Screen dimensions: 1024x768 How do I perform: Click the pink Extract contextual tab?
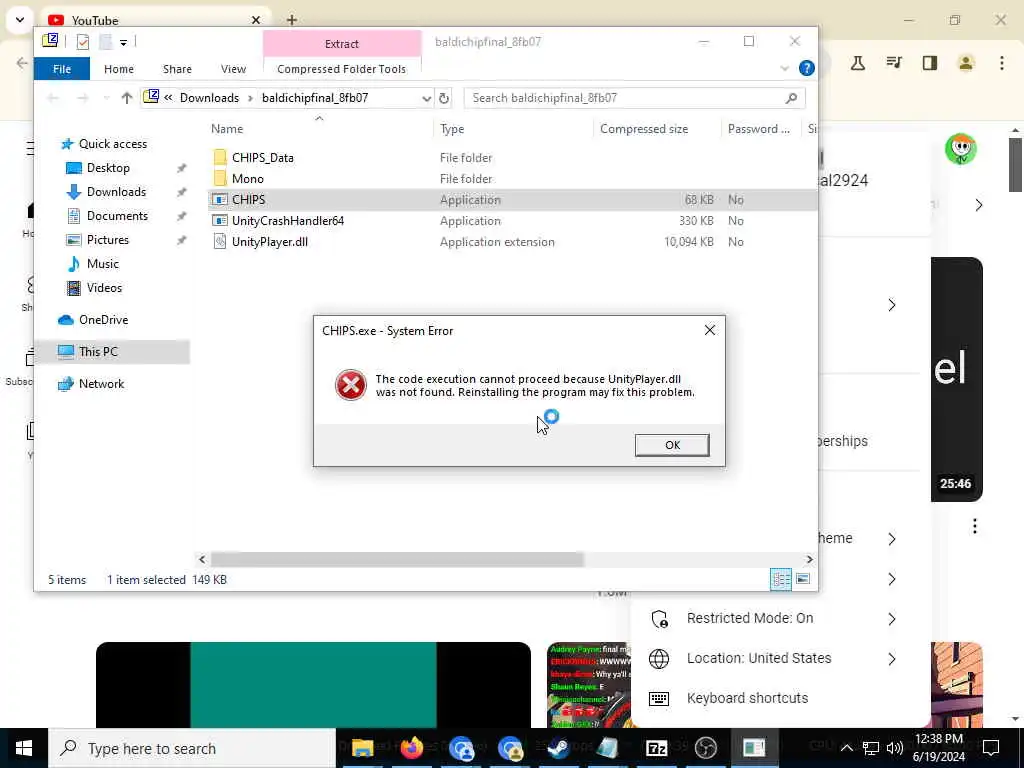342,44
